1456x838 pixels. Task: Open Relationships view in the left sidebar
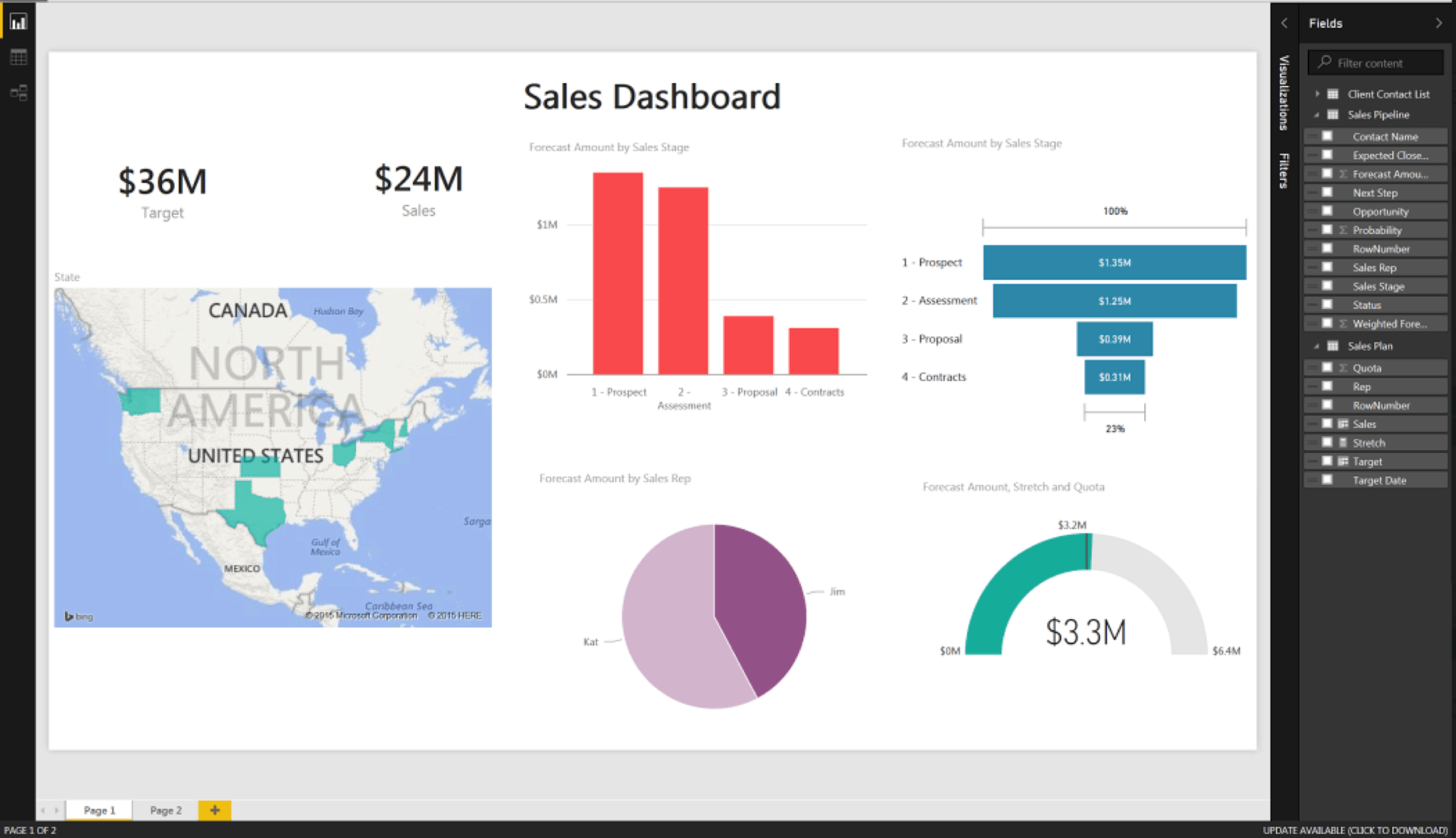(x=18, y=92)
